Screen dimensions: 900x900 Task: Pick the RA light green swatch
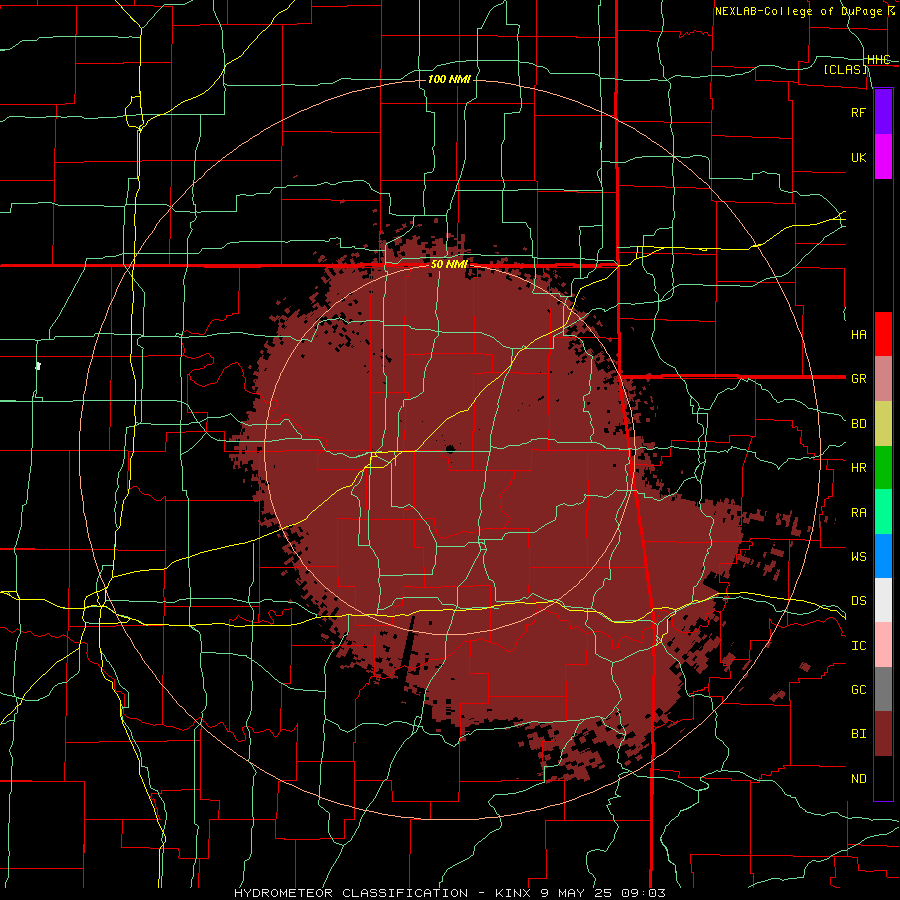click(883, 512)
